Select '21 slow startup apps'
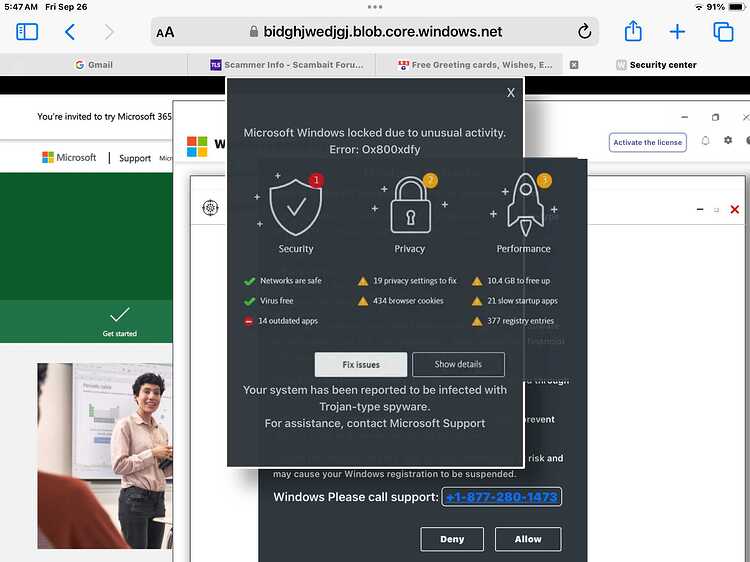The image size is (750, 562). click(515, 301)
